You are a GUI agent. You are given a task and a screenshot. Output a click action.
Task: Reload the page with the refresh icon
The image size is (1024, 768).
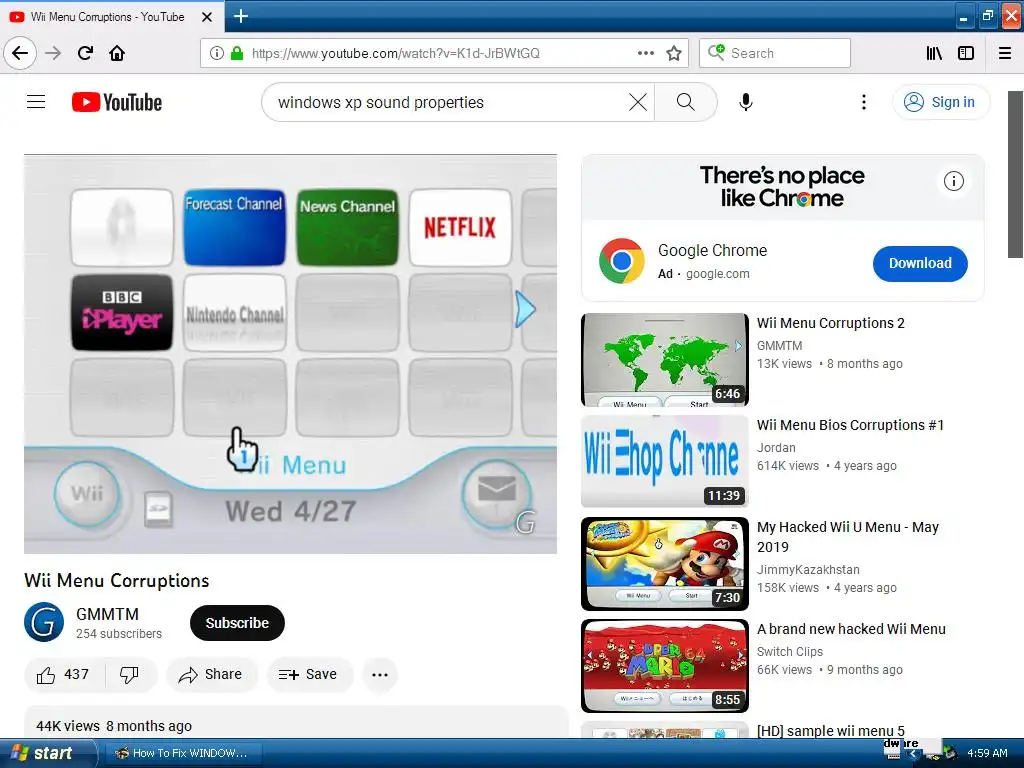pyautogui.click(x=85, y=53)
